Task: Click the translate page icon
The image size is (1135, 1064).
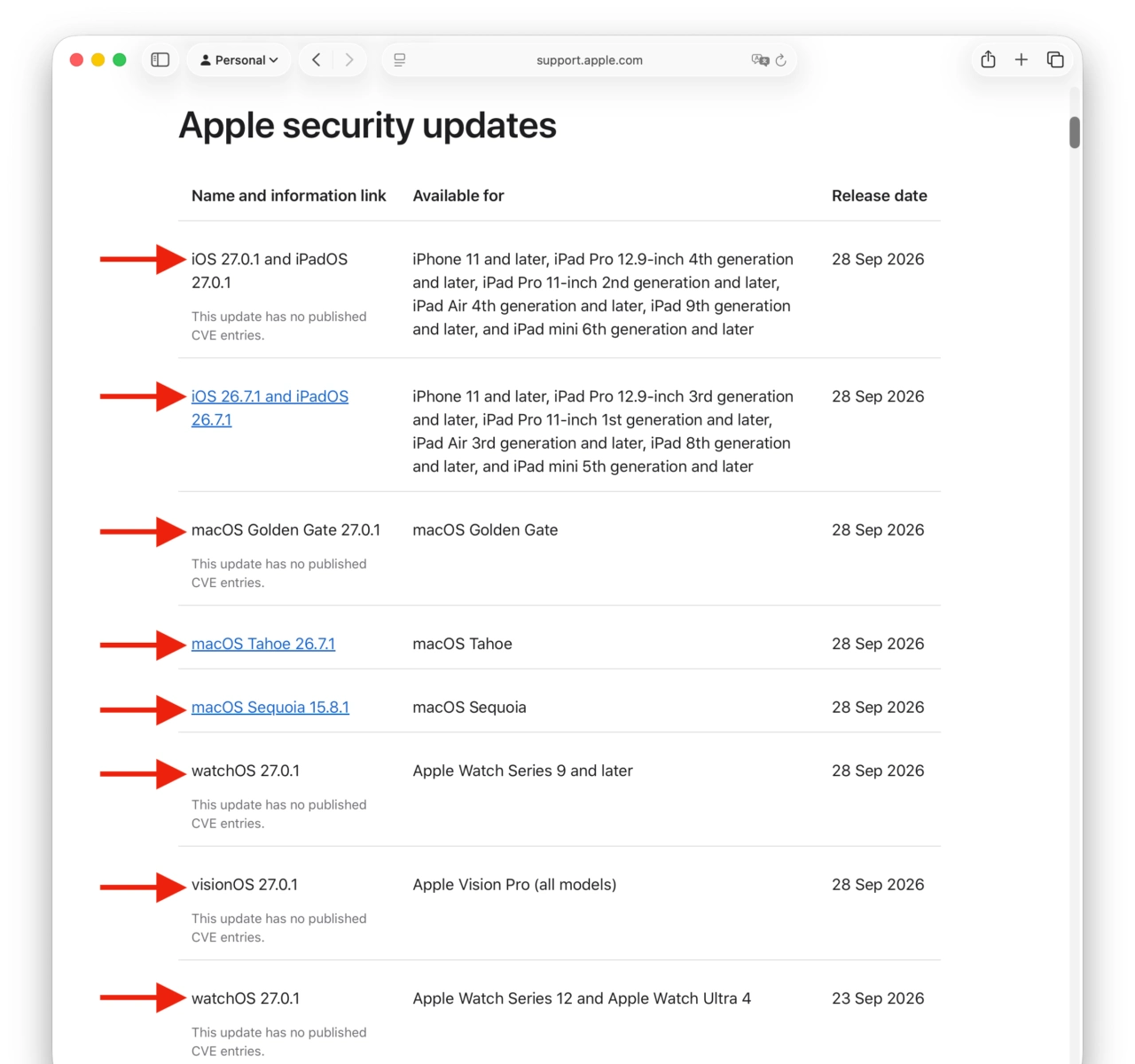Action: pos(760,59)
